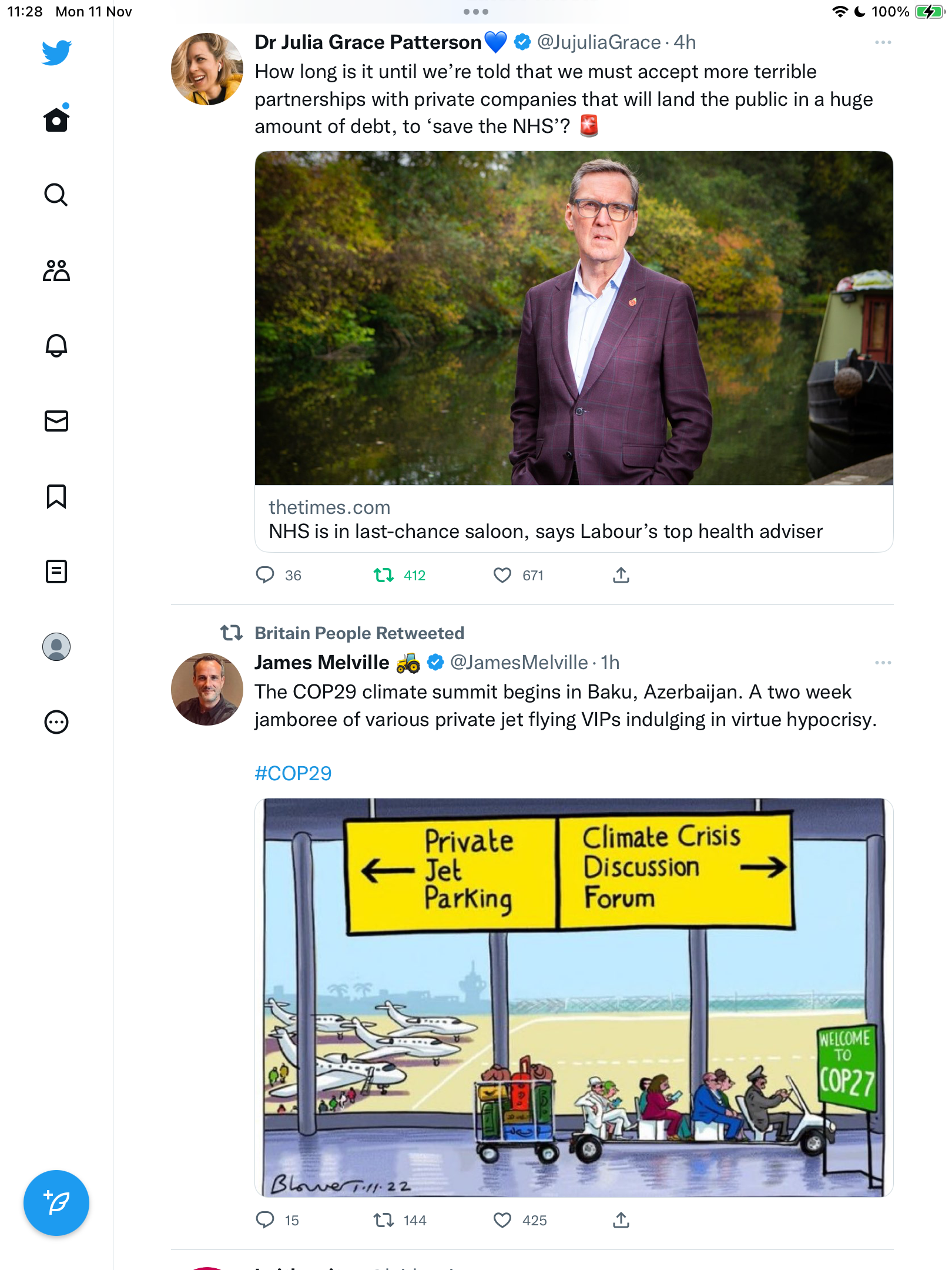Open the Search magnifier in sidebar
Viewport: 952px width, 1270px height.
pyautogui.click(x=56, y=195)
